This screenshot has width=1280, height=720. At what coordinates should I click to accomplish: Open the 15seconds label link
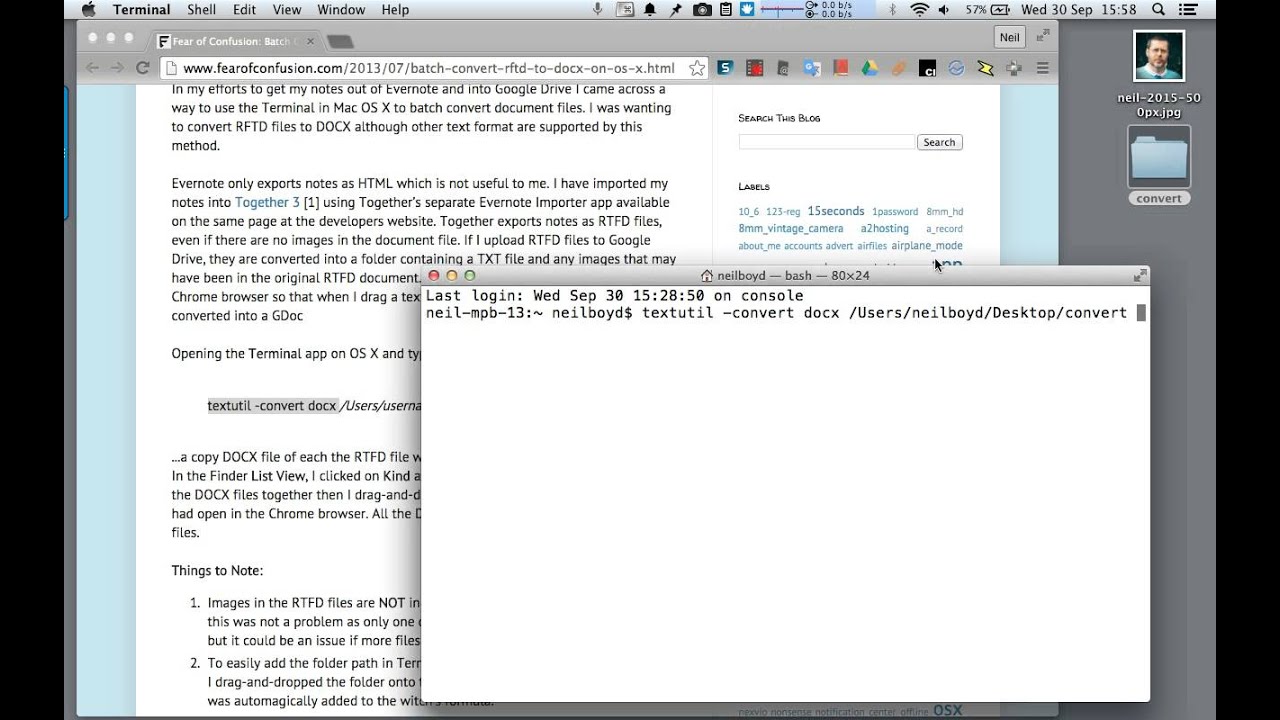(836, 211)
